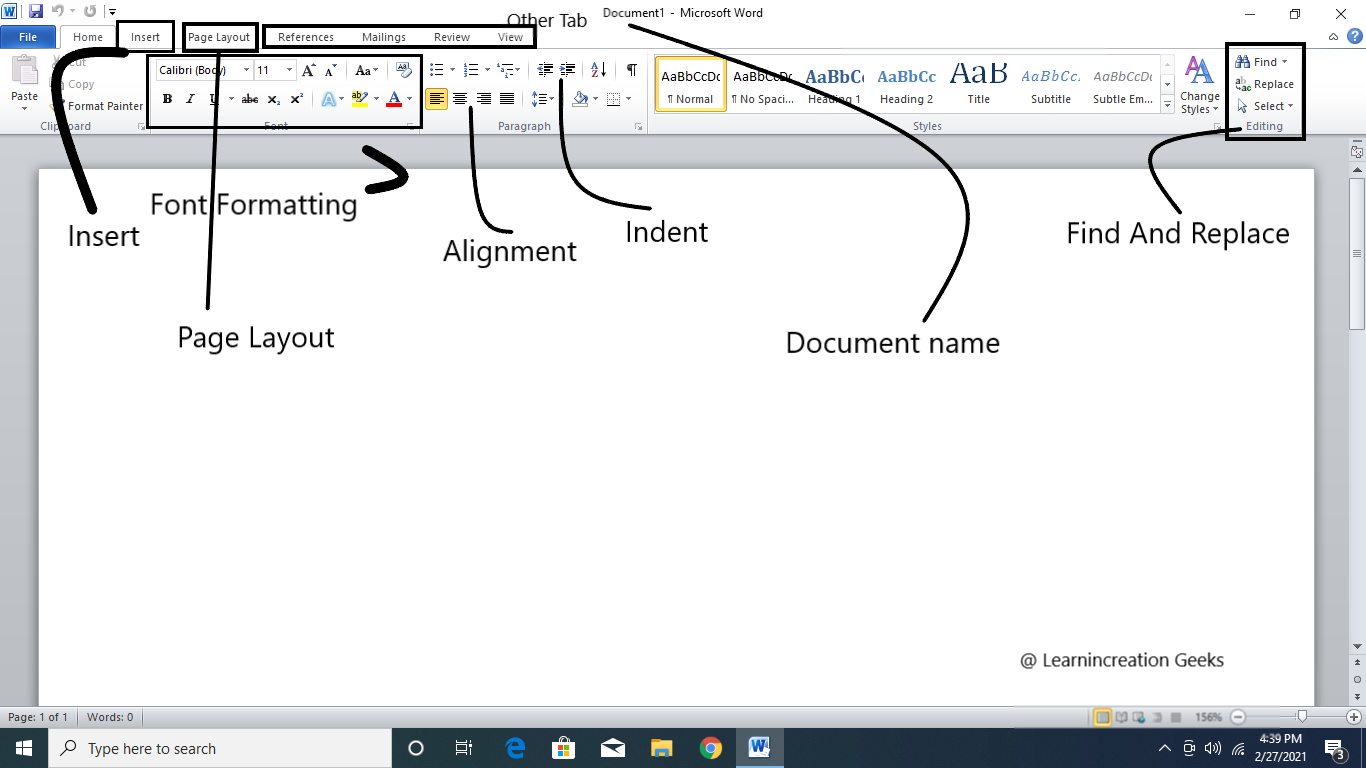Click the Clear Formatting icon
Image resolution: width=1366 pixels, height=768 pixels.
[403, 70]
